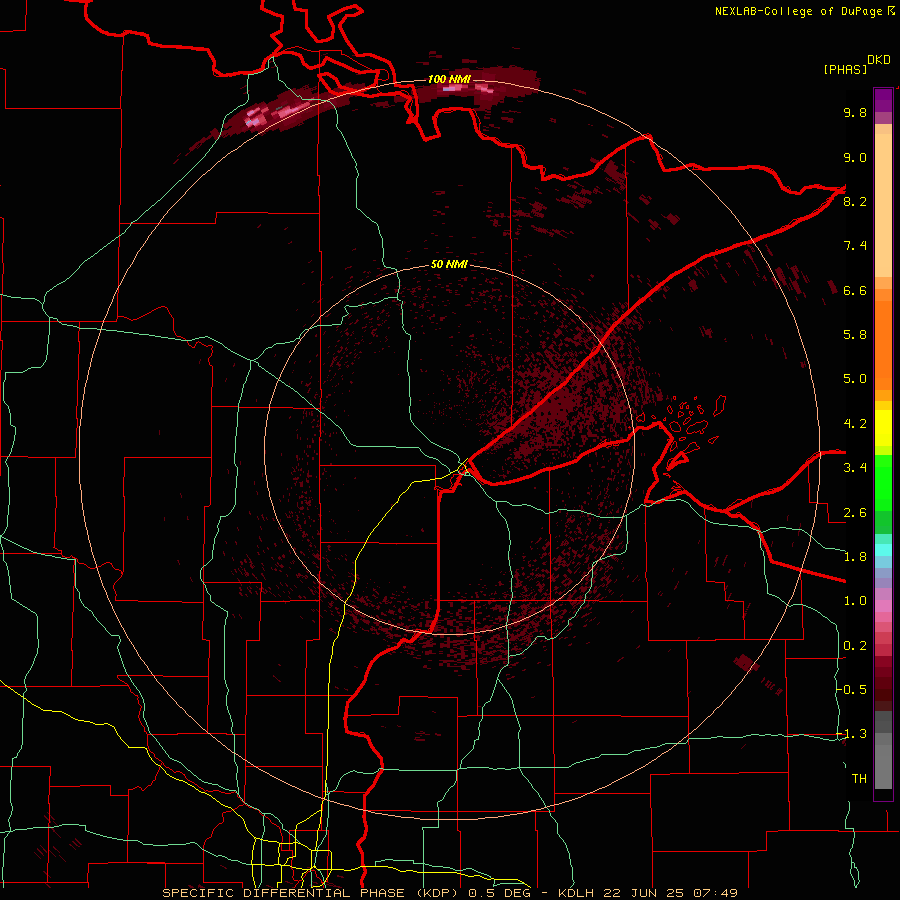Pick the purple band atop the color scale
900x900 pixels.
pos(883,100)
